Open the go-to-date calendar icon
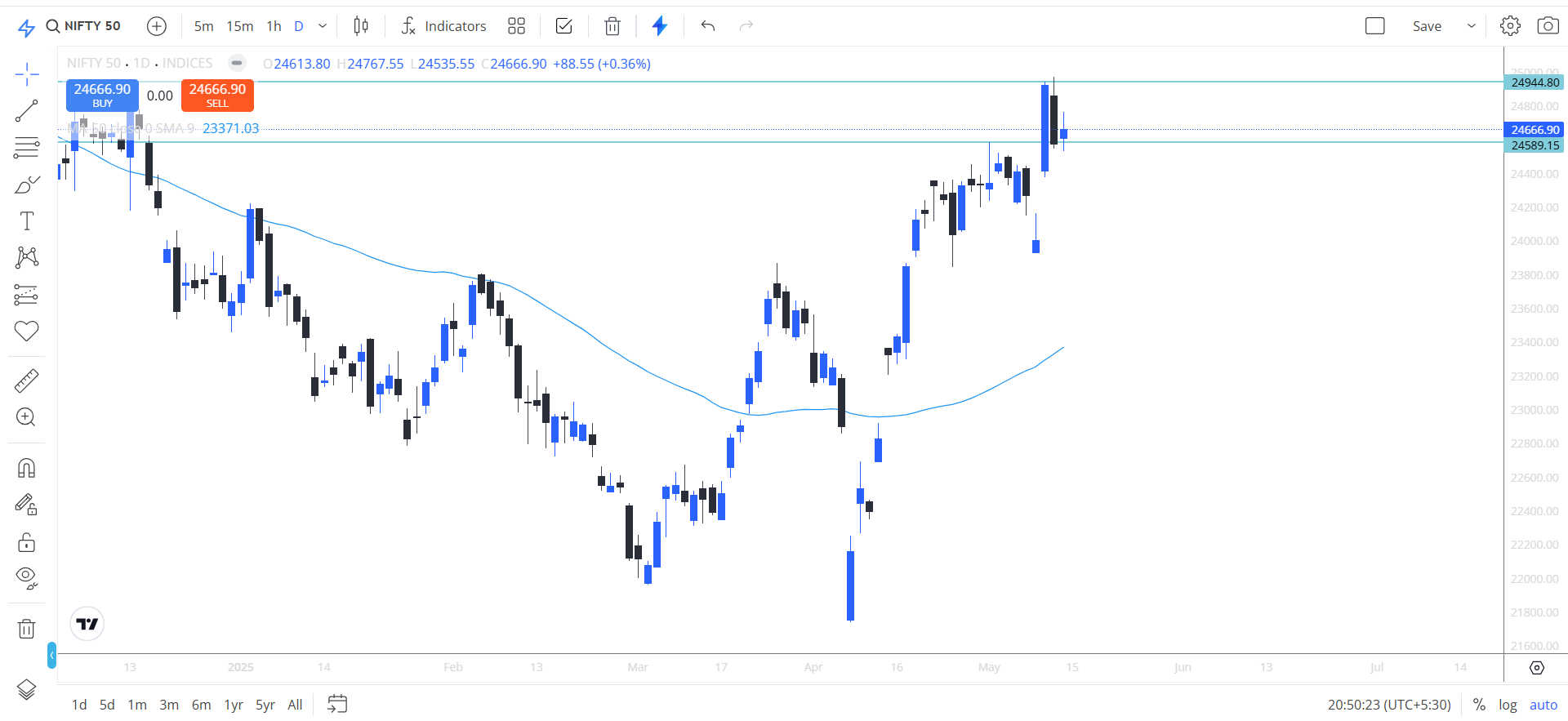This screenshot has height=721, width=1568. pos(337,704)
